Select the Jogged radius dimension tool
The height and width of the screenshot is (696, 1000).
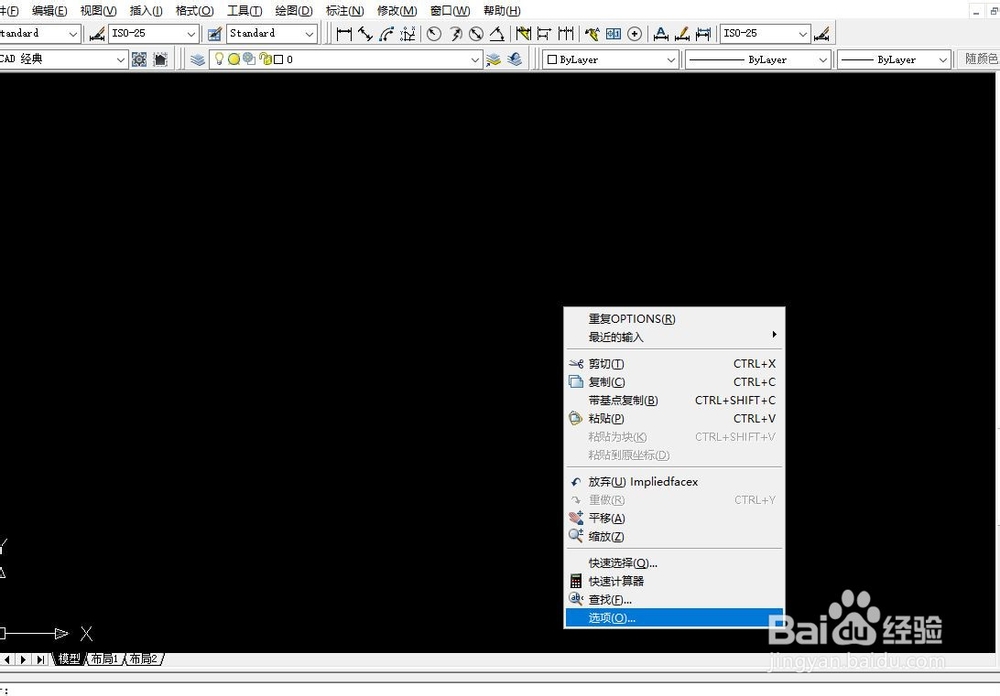coord(455,33)
